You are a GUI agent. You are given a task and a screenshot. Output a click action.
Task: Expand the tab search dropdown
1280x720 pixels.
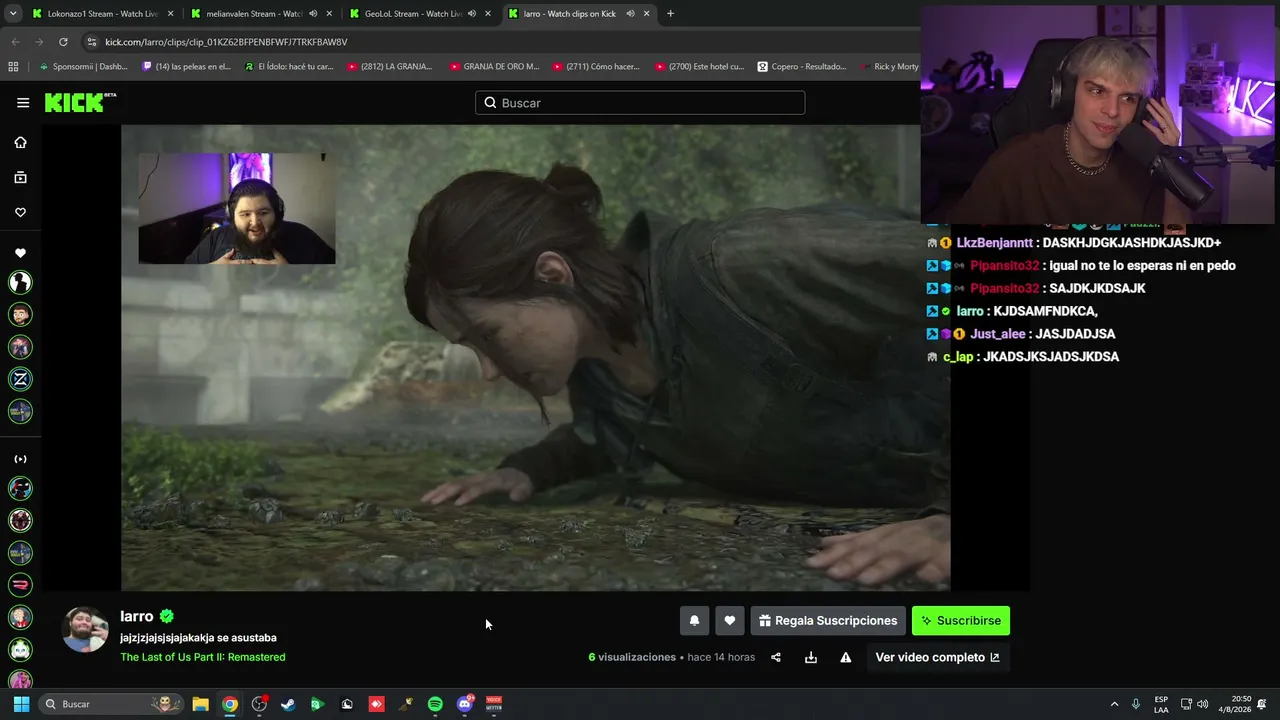pyautogui.click(x=13, y=14)
